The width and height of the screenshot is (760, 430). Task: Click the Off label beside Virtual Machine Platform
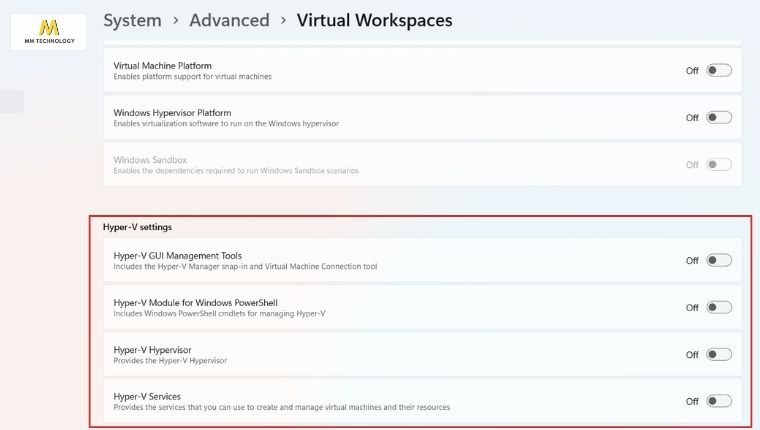pos(692,71)
